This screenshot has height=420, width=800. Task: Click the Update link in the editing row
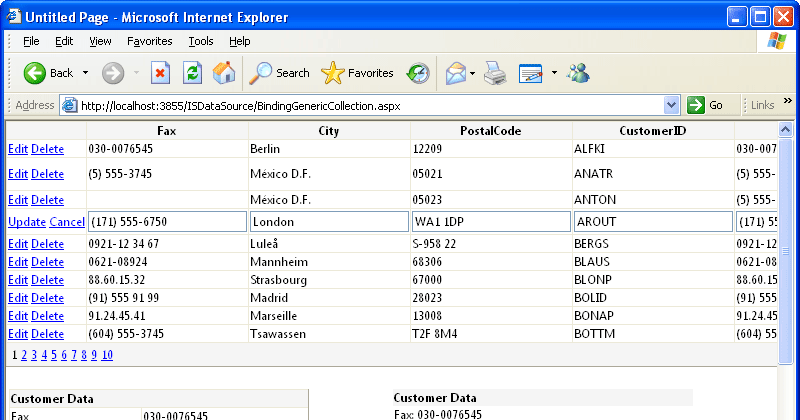point(26,222)
